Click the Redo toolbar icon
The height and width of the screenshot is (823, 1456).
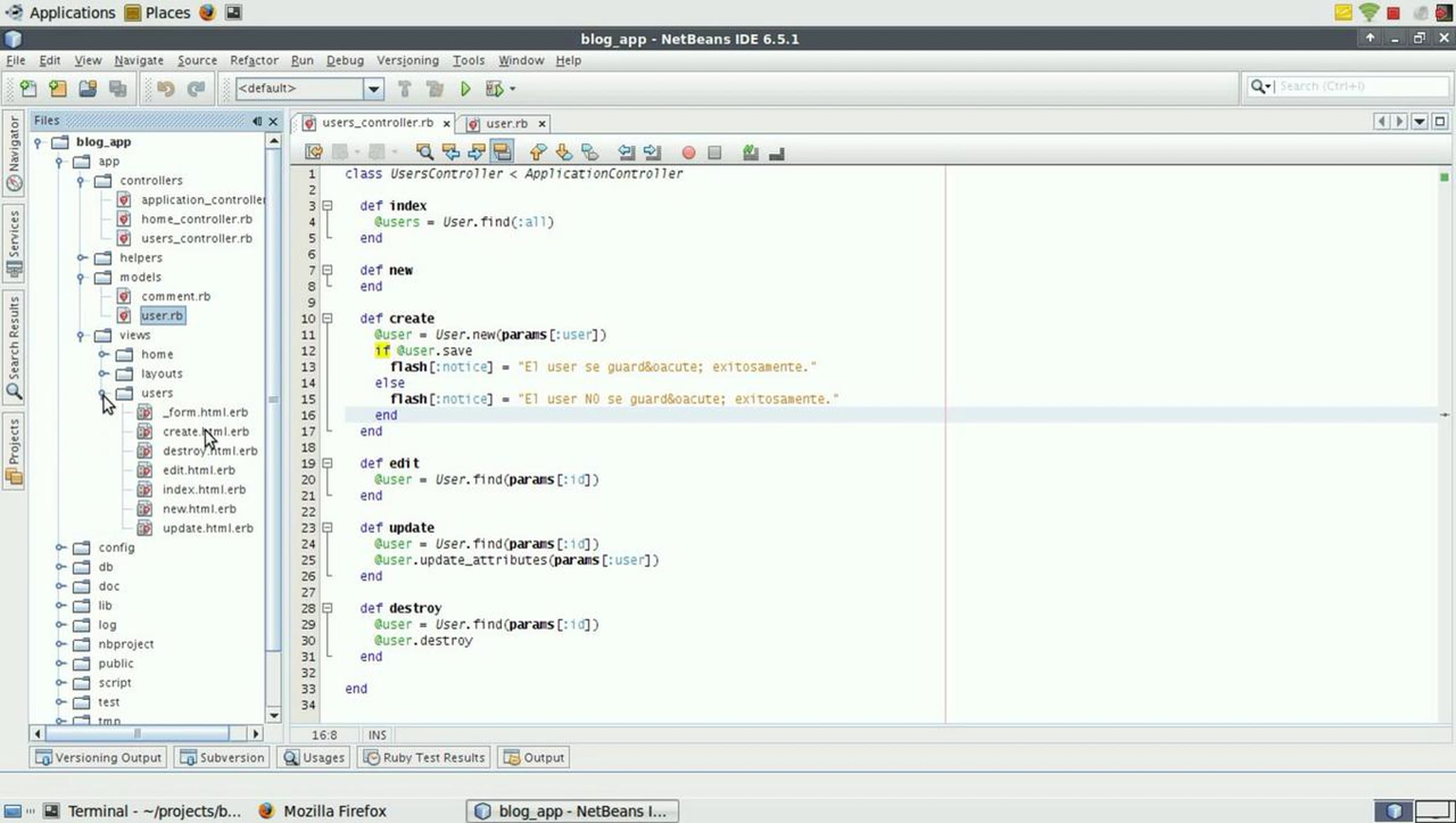tap(195, 89)
